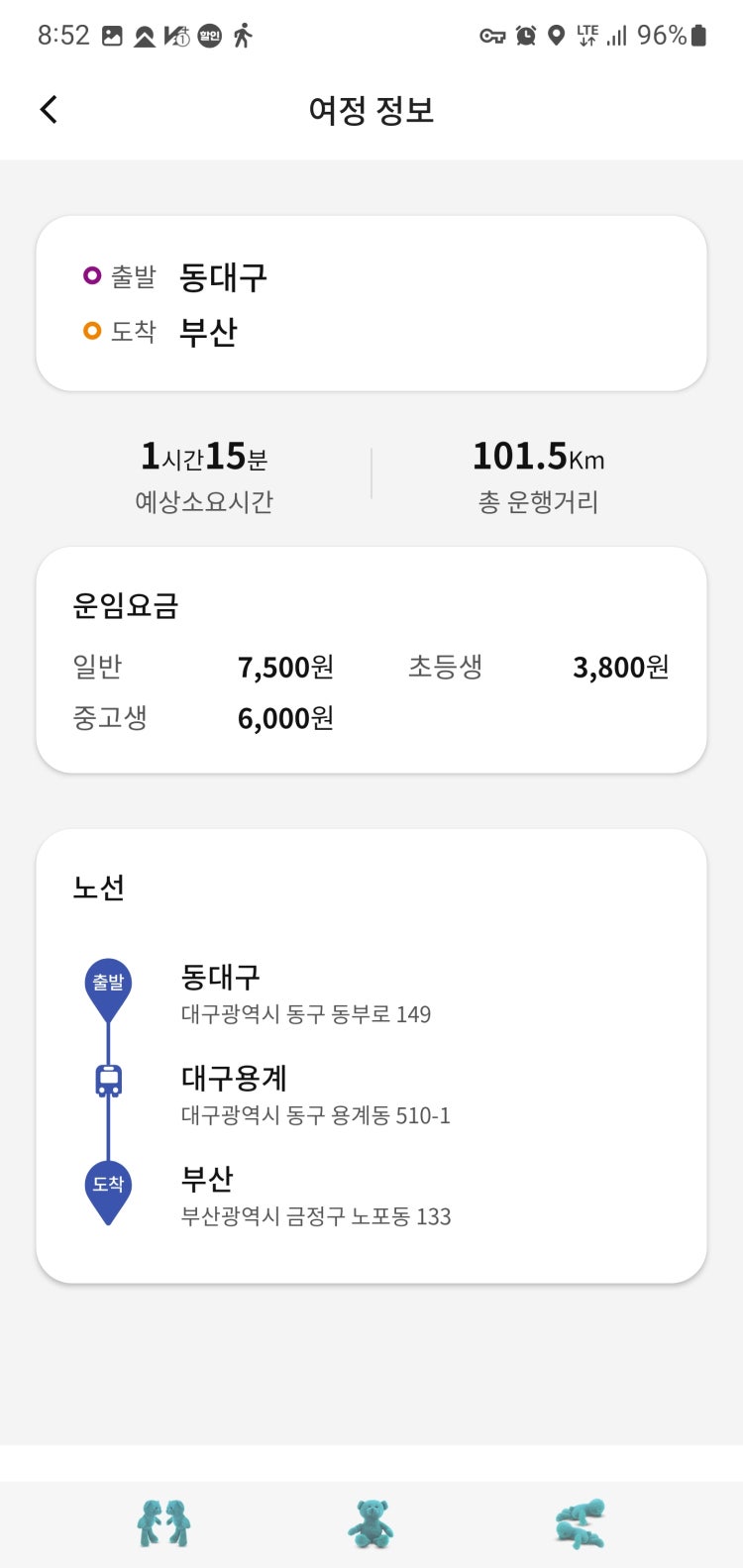
Task: Open the alarm icon in status bar
Action: point(526,36)
